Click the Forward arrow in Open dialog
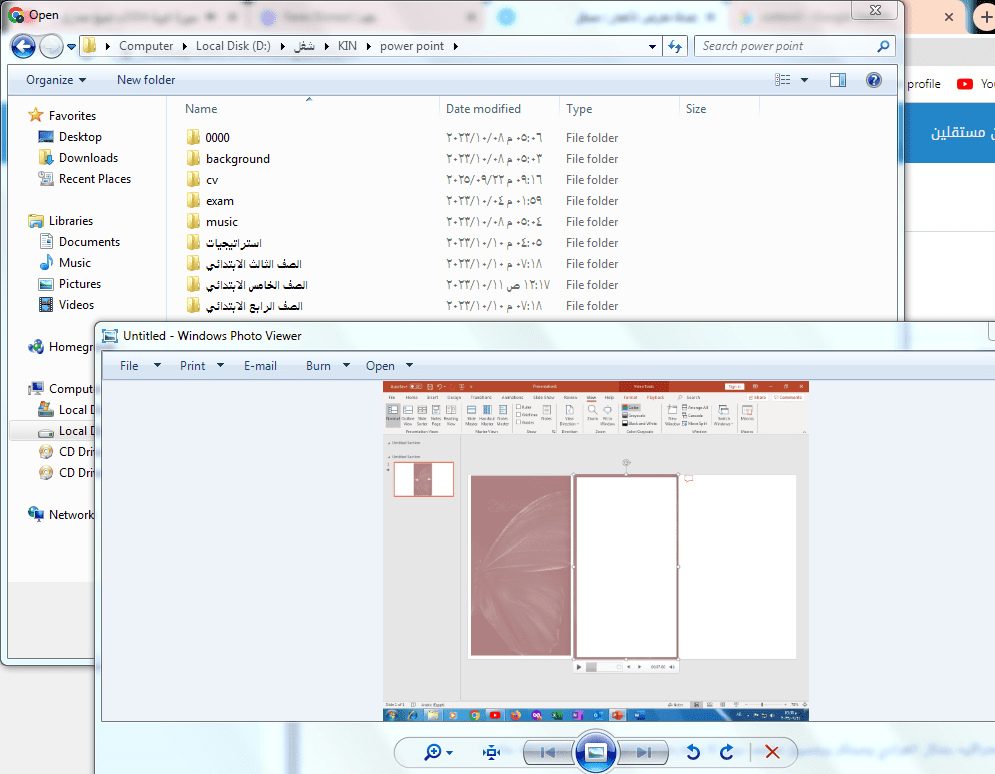Image resolution: width=995 pixels, height=774 pixels. (51, 46)
